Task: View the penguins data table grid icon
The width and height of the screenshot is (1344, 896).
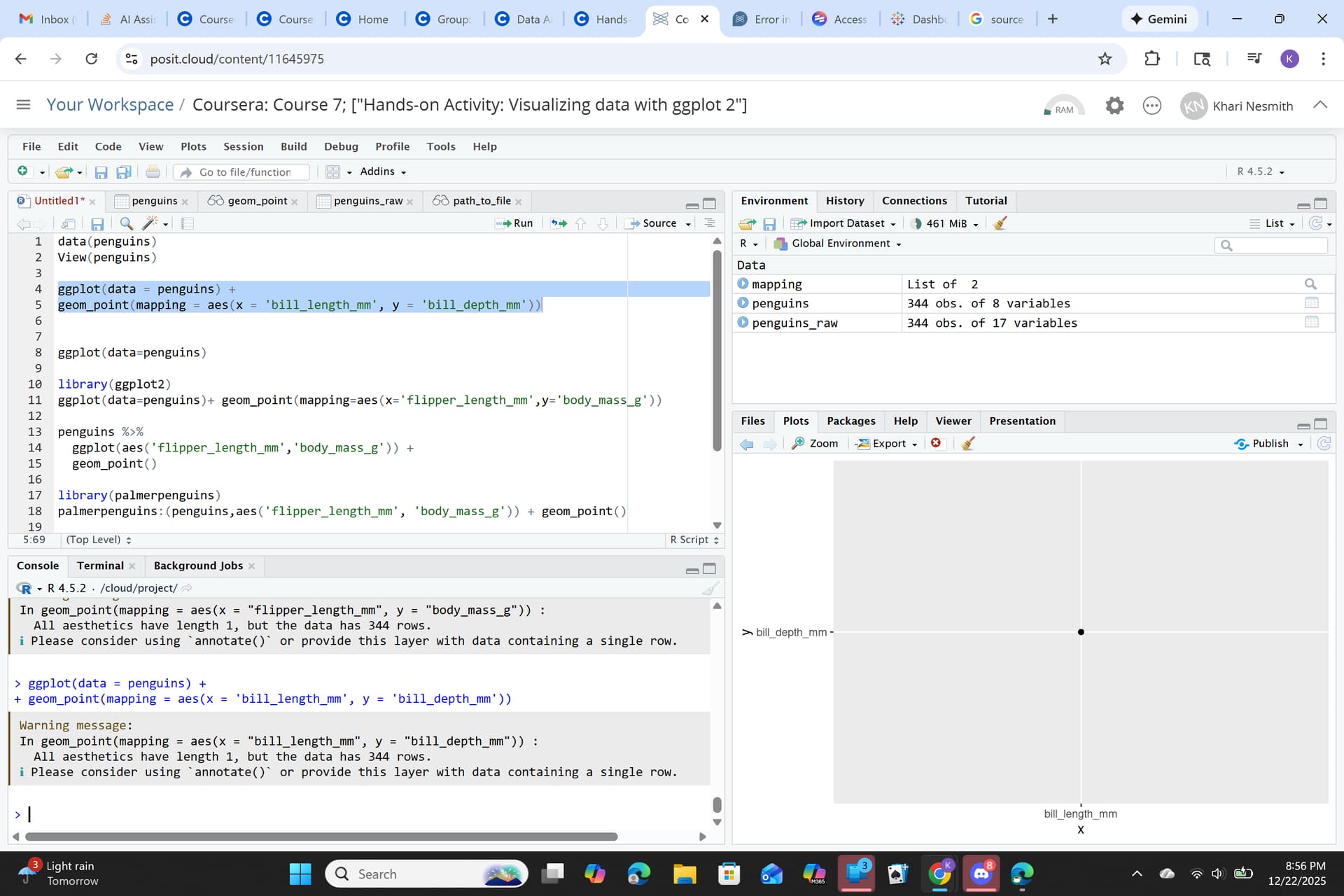Action: (1311, 303)
